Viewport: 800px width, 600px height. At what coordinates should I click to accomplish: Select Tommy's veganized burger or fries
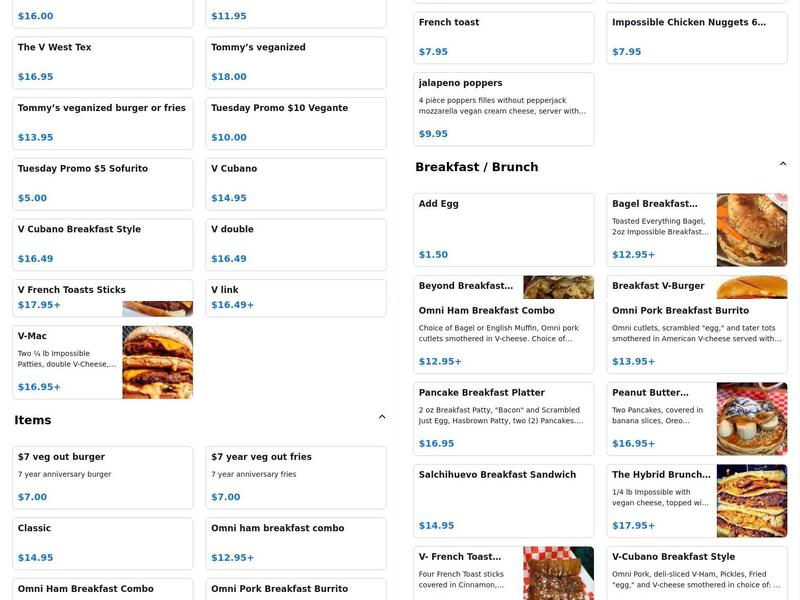tap(102, 122)
